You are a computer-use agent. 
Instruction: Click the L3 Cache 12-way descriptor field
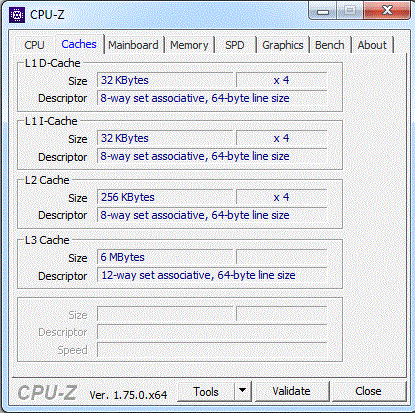(x=212, y=275)
